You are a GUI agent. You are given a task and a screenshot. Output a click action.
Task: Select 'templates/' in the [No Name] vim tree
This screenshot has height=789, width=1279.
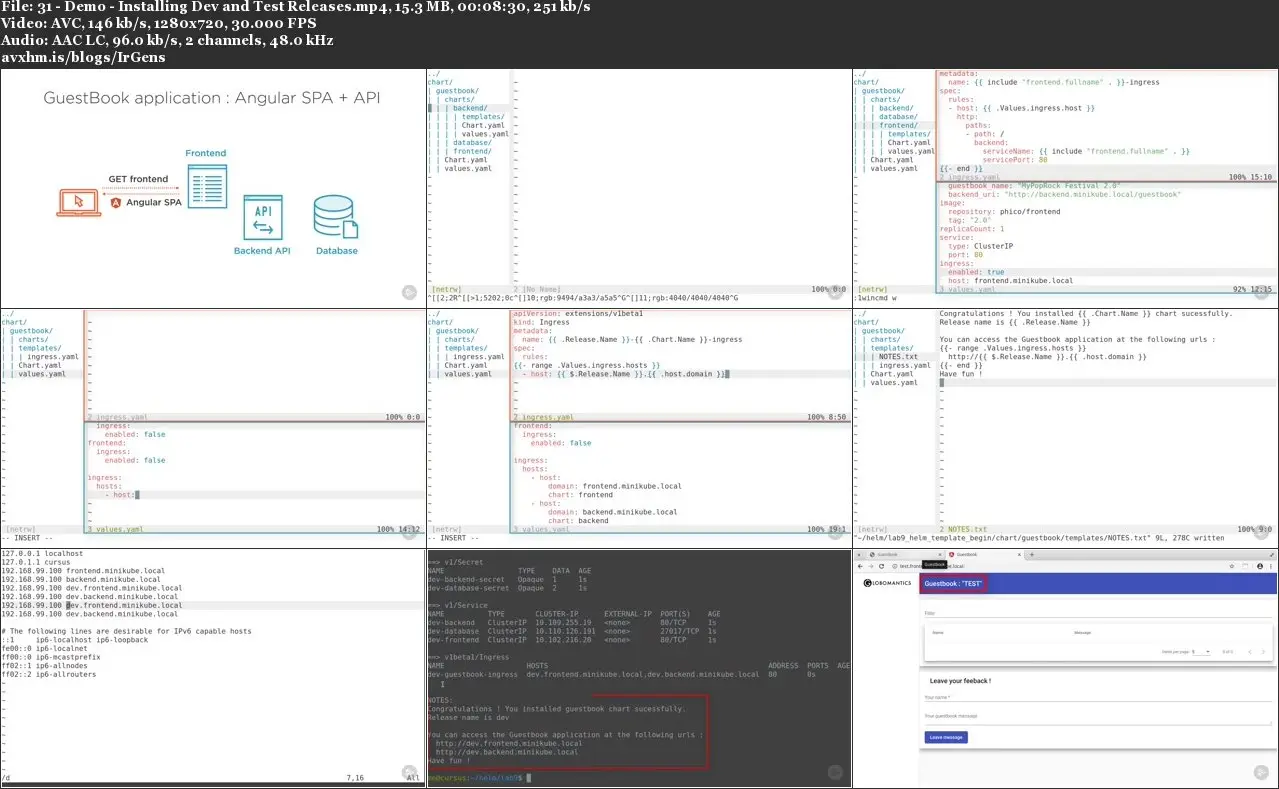point(482,117)
